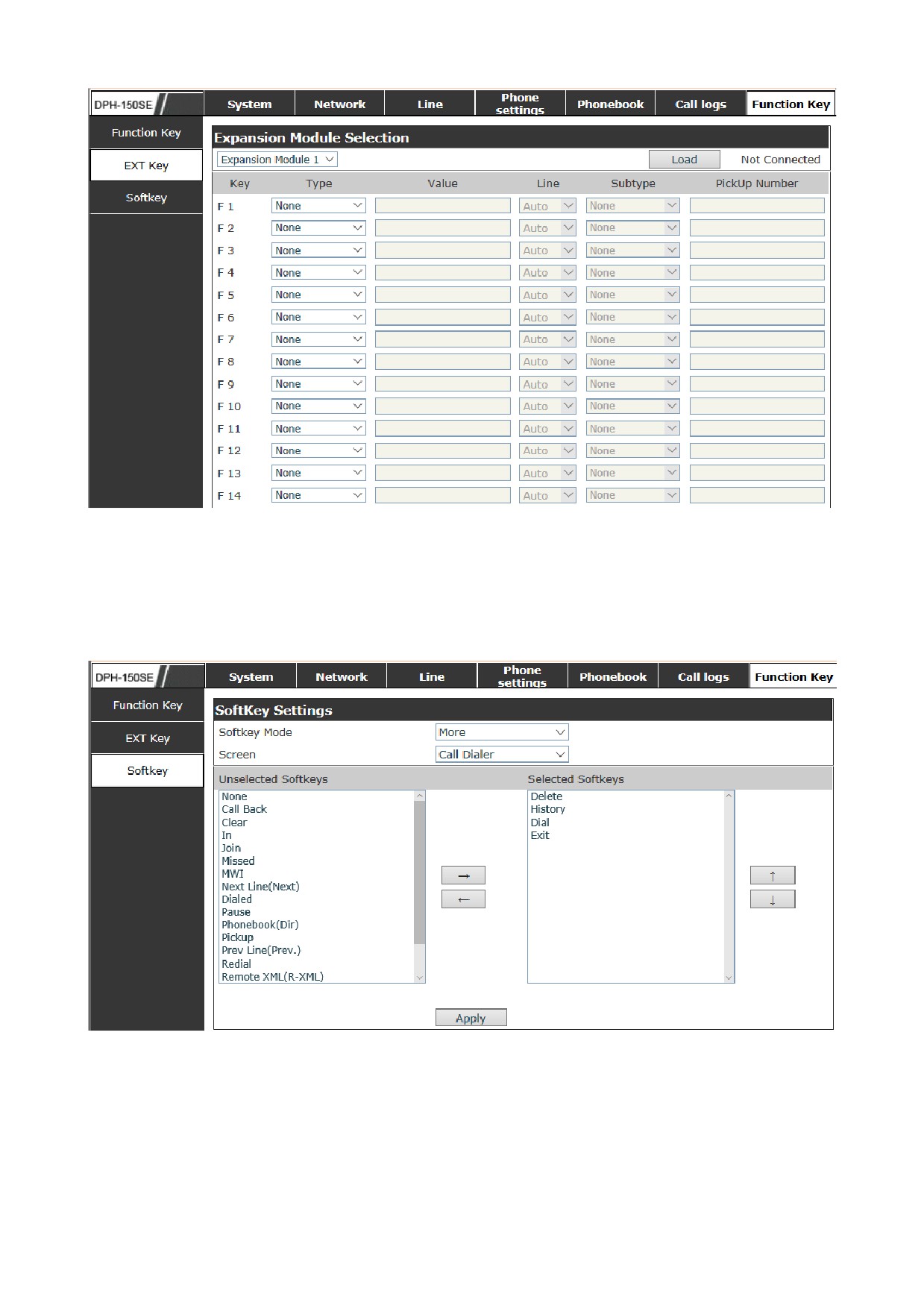Move selected softkey up with arrow

click(773, 875)
